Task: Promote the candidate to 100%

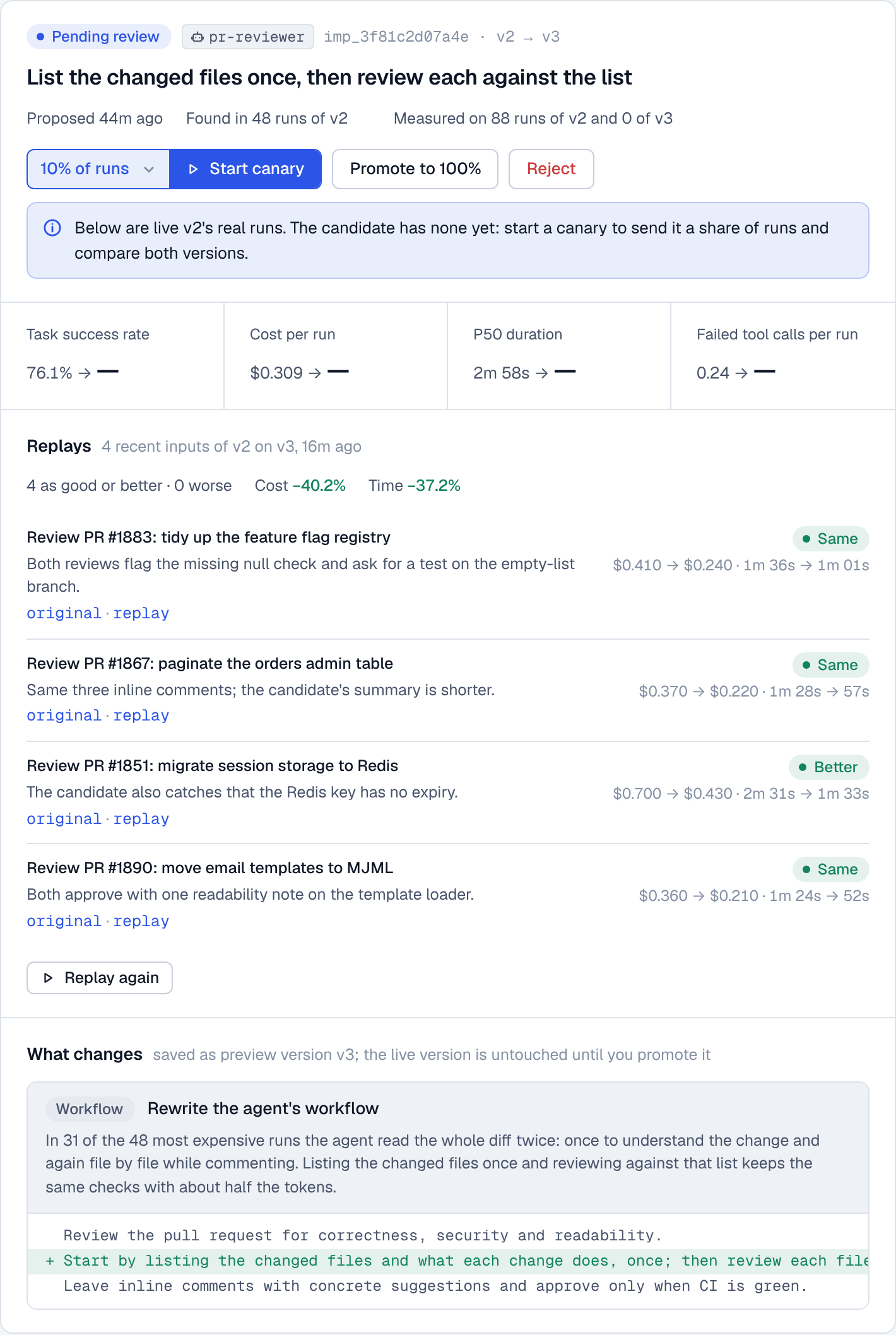Action: (415, 169)
